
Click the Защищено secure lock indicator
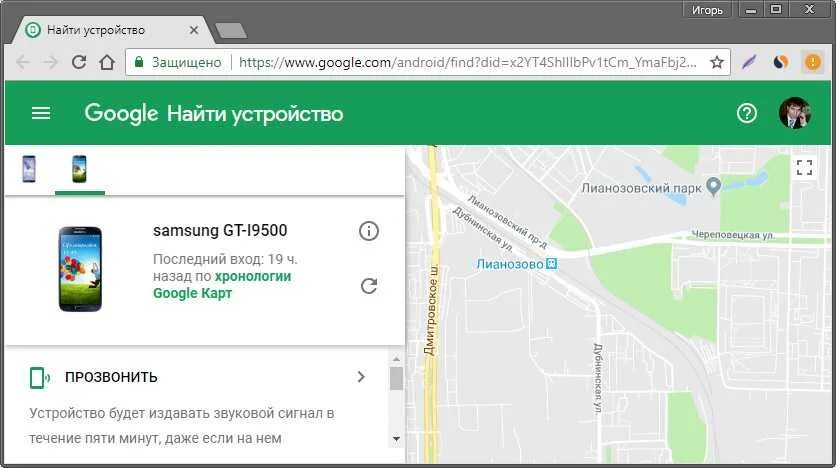tap(178, 62)
